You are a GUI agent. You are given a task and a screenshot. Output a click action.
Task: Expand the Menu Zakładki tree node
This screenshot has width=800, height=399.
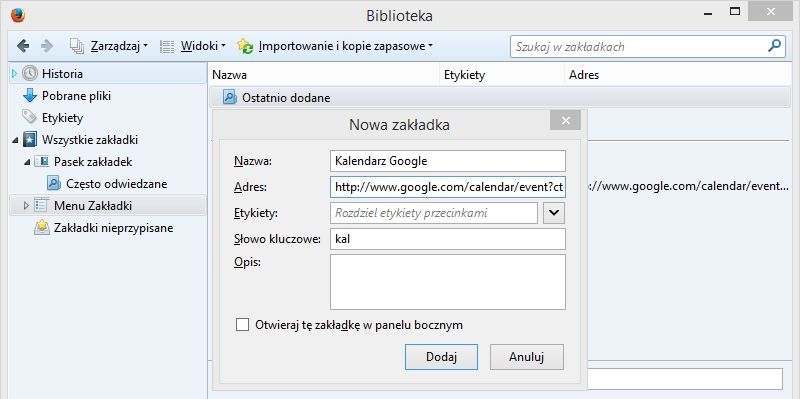27,206
